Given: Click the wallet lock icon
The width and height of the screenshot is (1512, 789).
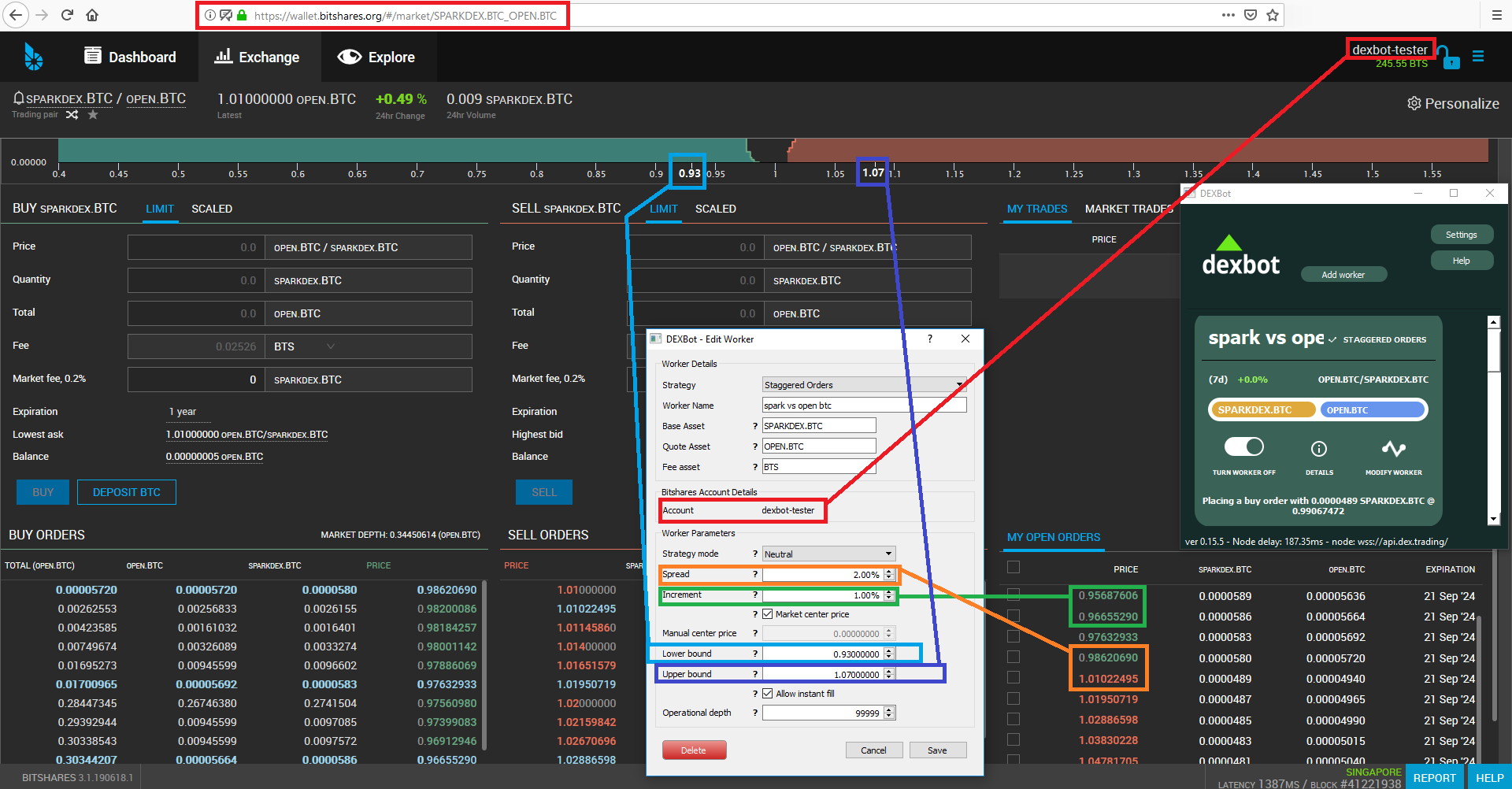Looking at the screenshot, I should [1449, 57].
